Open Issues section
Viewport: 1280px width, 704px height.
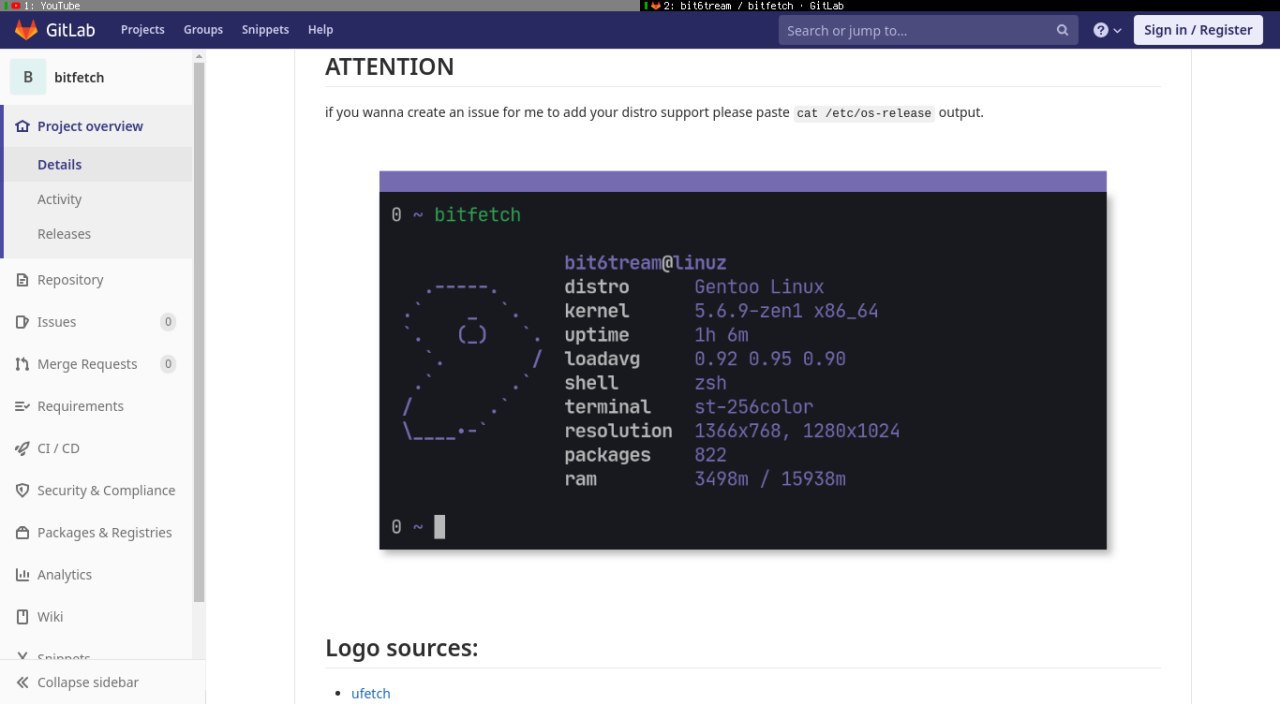coord(57,322)
